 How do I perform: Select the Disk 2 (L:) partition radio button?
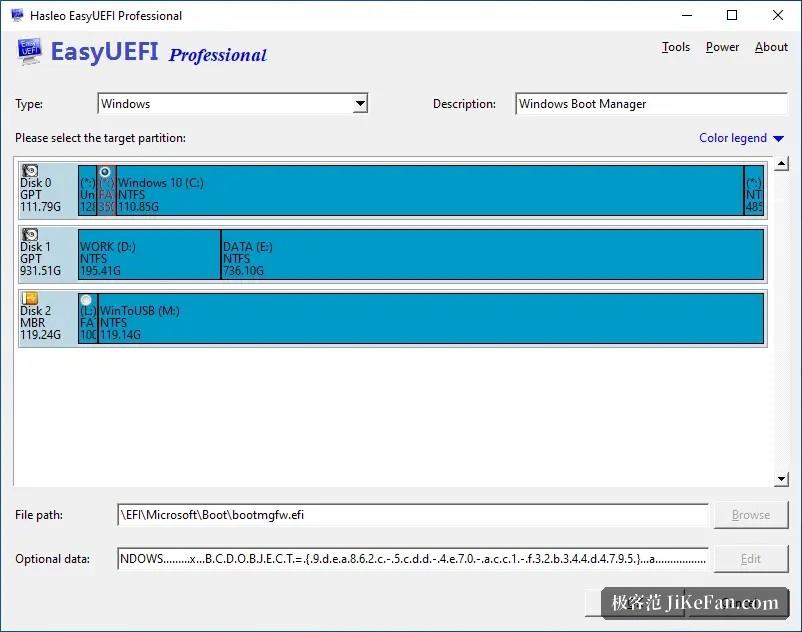tap(86, 300)
